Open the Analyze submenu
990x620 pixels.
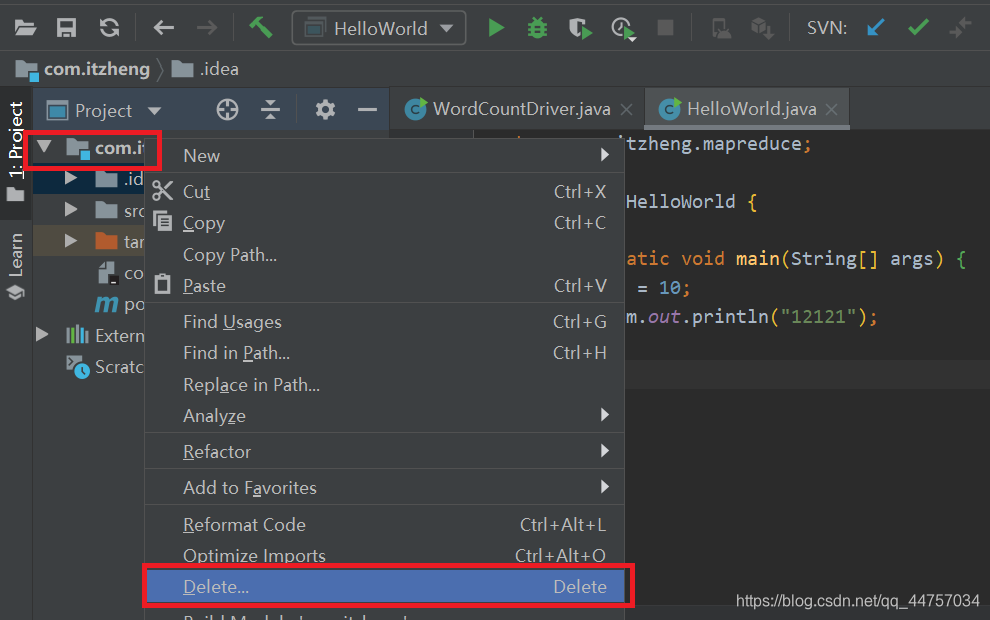[385, 415]
